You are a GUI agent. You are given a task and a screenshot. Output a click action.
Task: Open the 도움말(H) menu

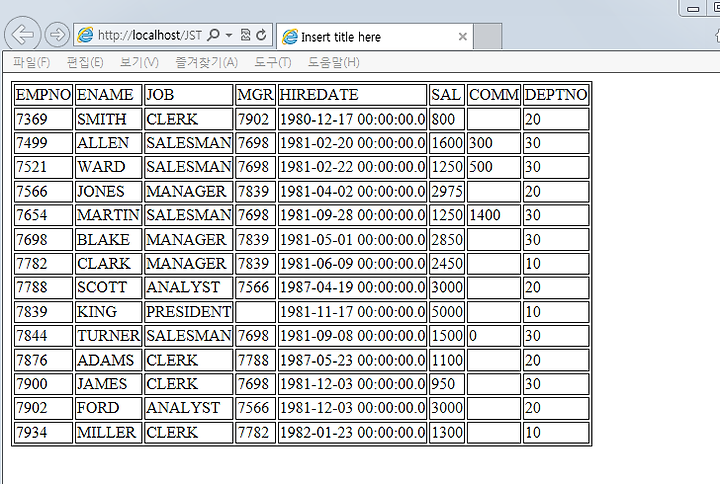coord(333,62)
